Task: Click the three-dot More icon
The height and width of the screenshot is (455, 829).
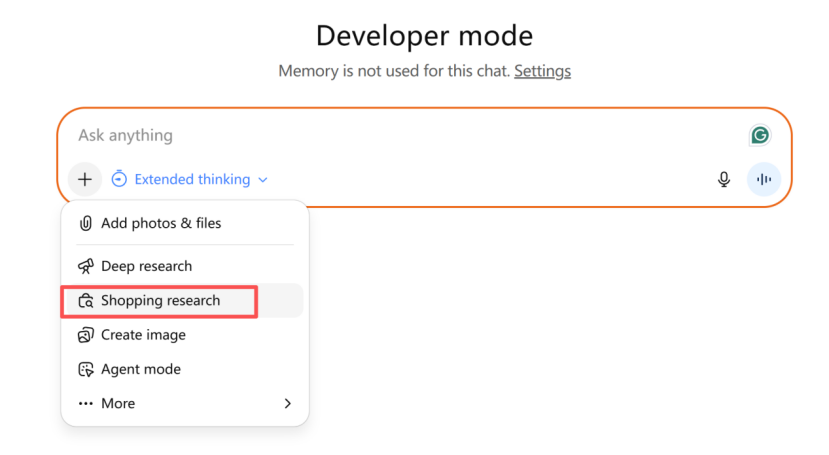Action: [x=85, y=403]
